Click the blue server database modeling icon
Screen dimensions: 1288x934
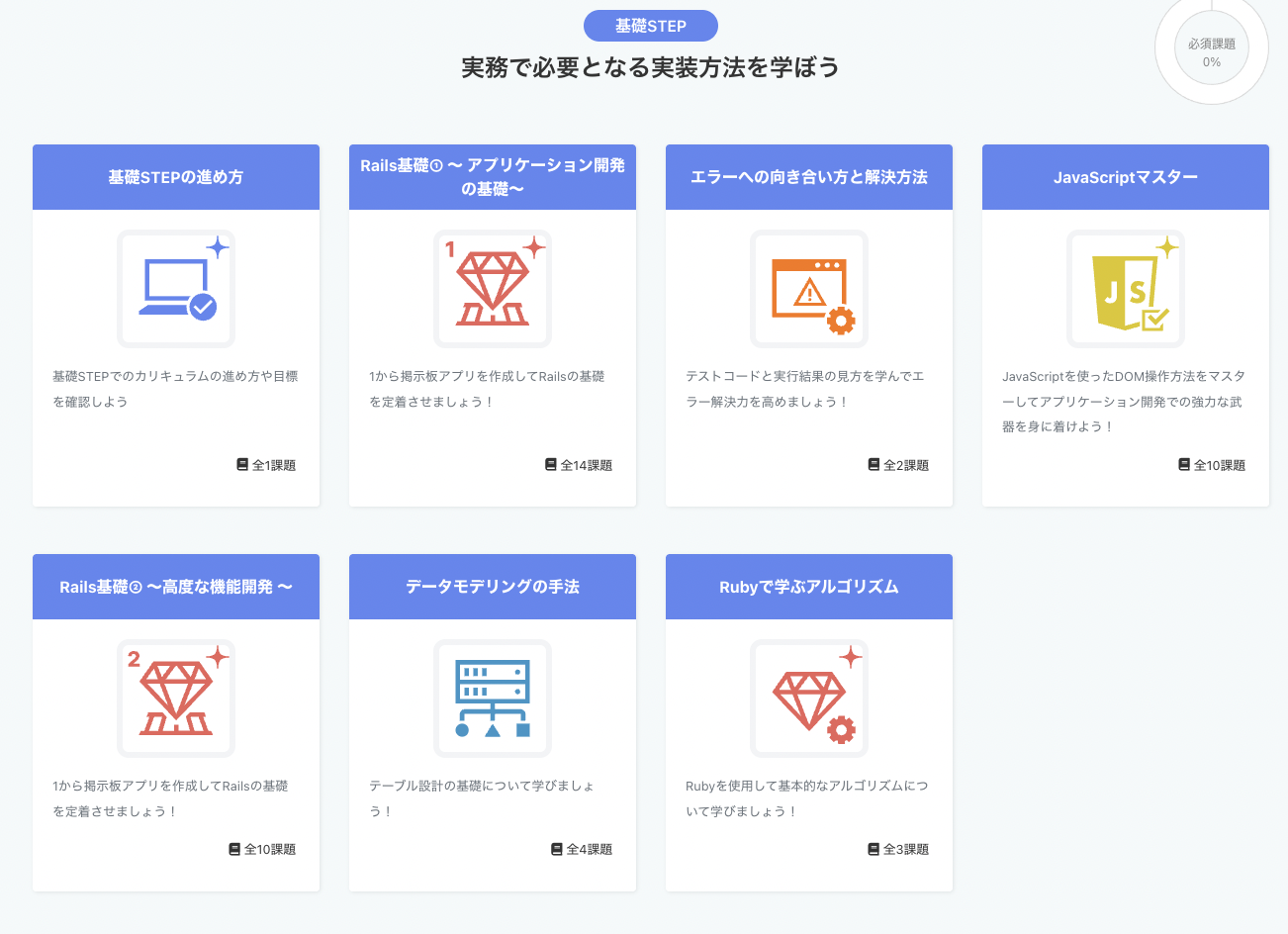(x=493, y=699)
